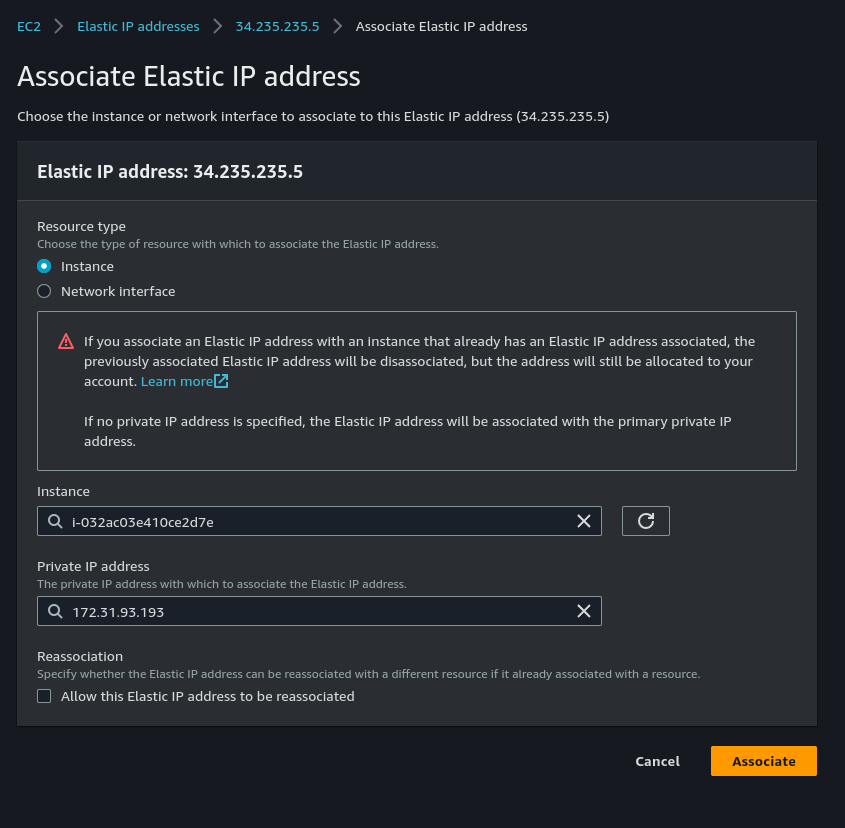This screenshot has width=845, height=828.
Task: Click search icon in Private IP address field
Action: [x=55, y=611]
